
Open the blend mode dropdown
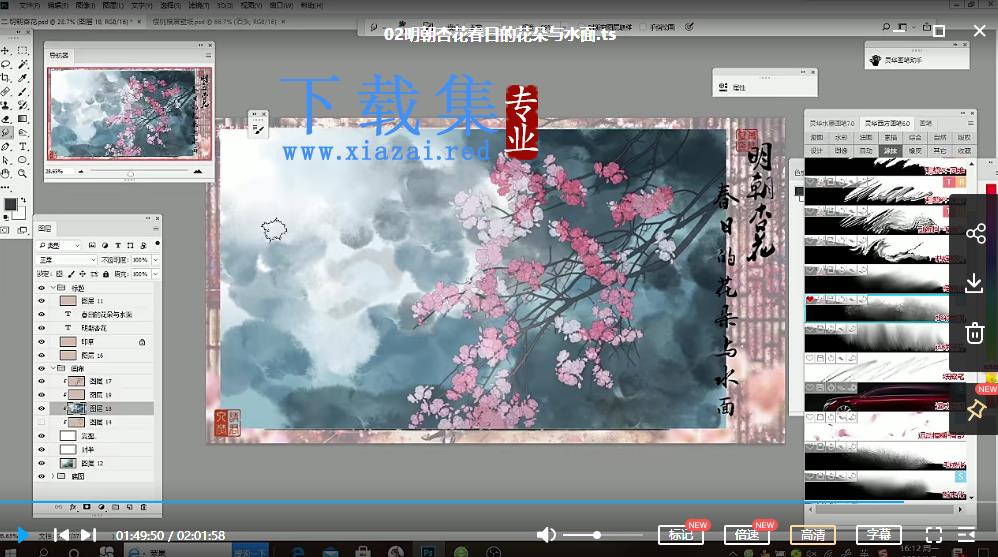click(67, 260)
